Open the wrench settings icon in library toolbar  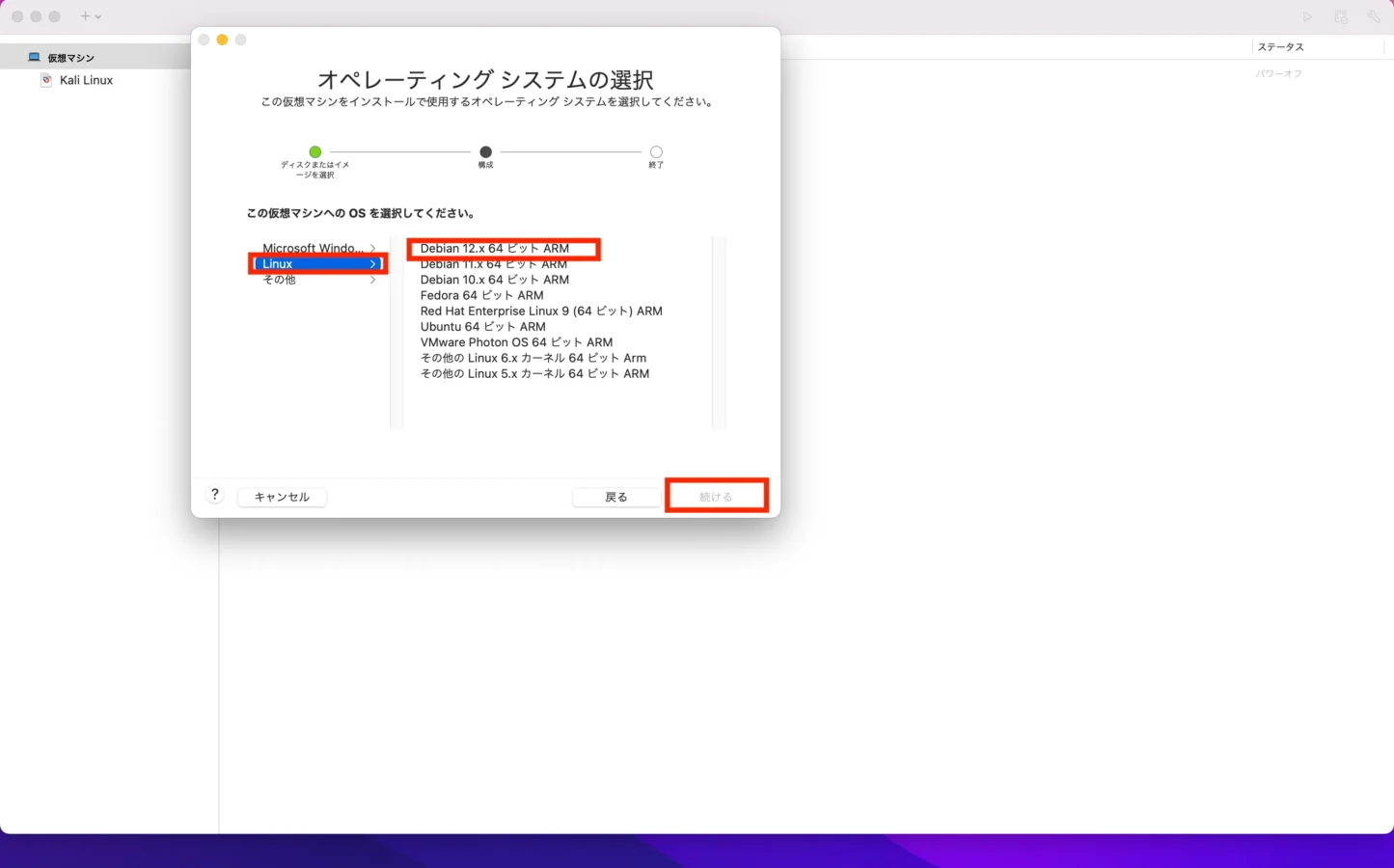[1374, 16]
